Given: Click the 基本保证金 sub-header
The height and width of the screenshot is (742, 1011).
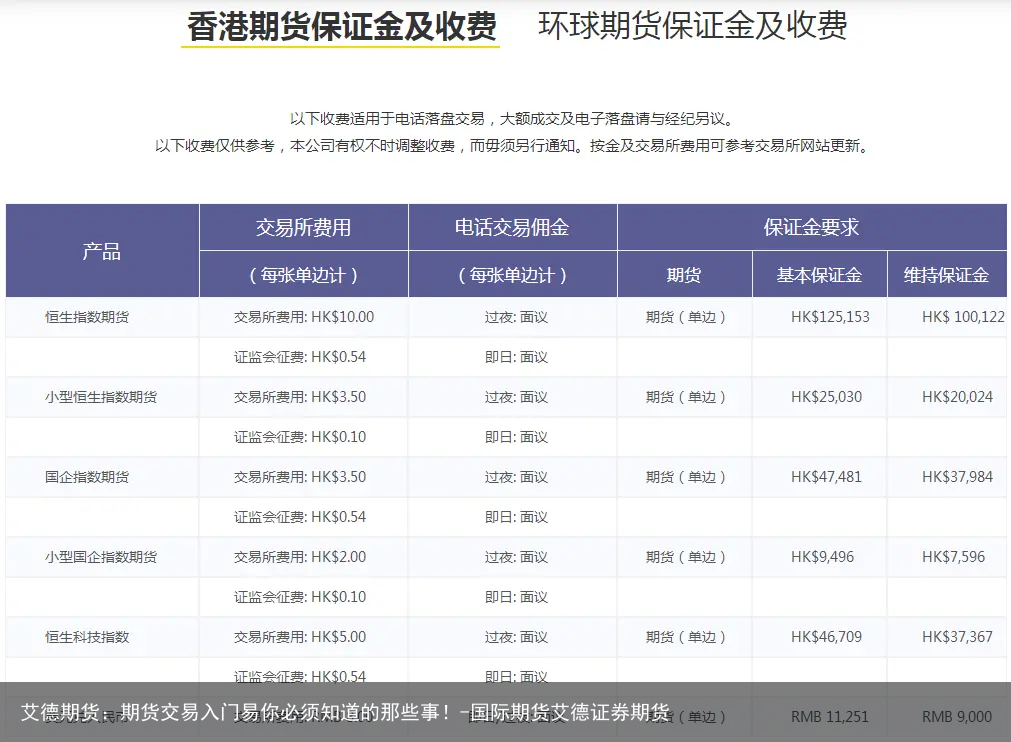Looking at the screenshot, I should pos(818,274).
